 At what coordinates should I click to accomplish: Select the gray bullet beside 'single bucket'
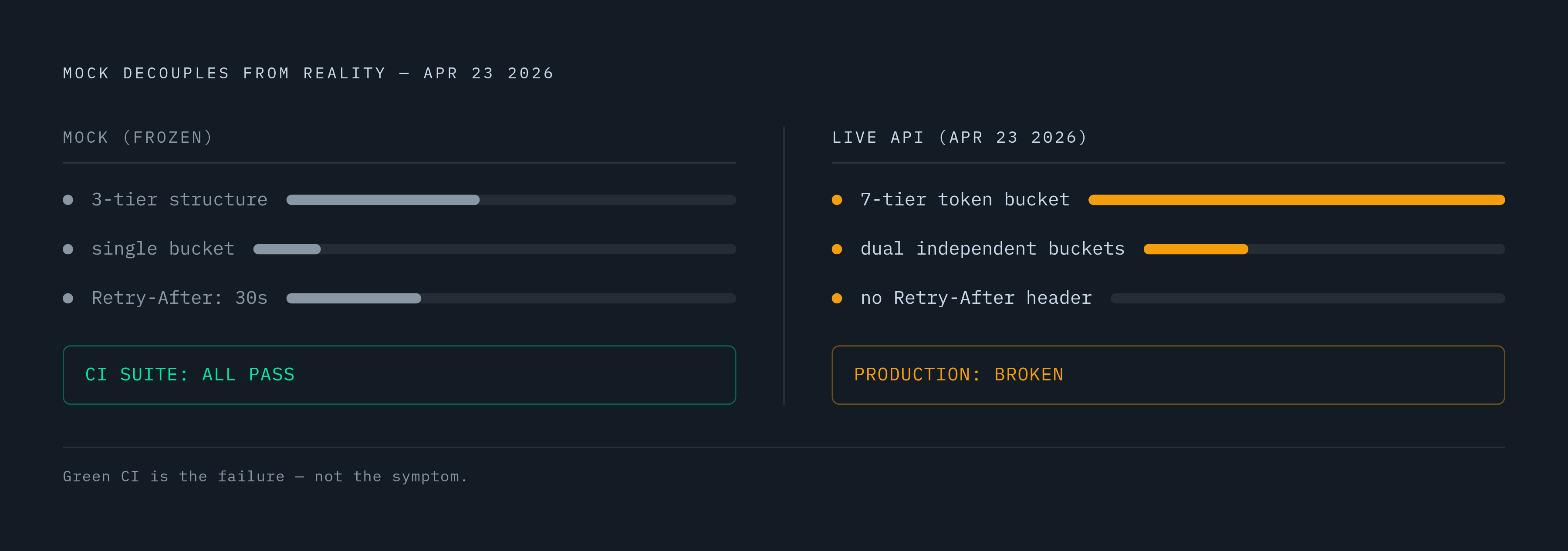68,249
